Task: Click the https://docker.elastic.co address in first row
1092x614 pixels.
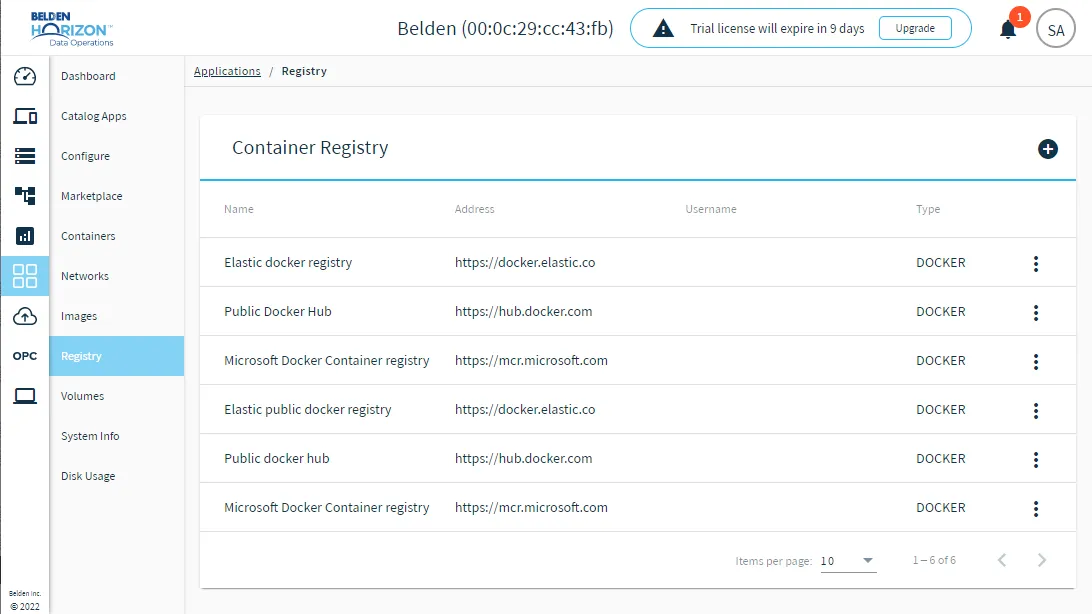Action: 525,262
